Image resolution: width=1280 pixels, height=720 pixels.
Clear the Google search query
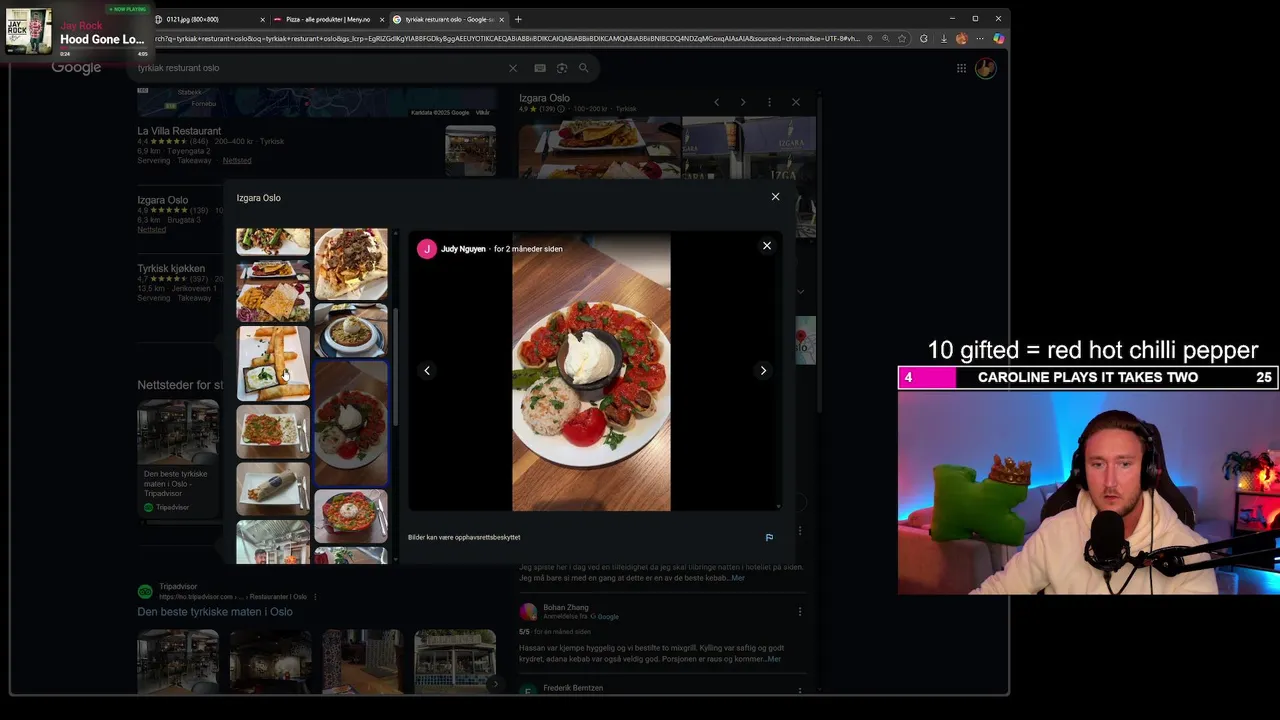513,68
